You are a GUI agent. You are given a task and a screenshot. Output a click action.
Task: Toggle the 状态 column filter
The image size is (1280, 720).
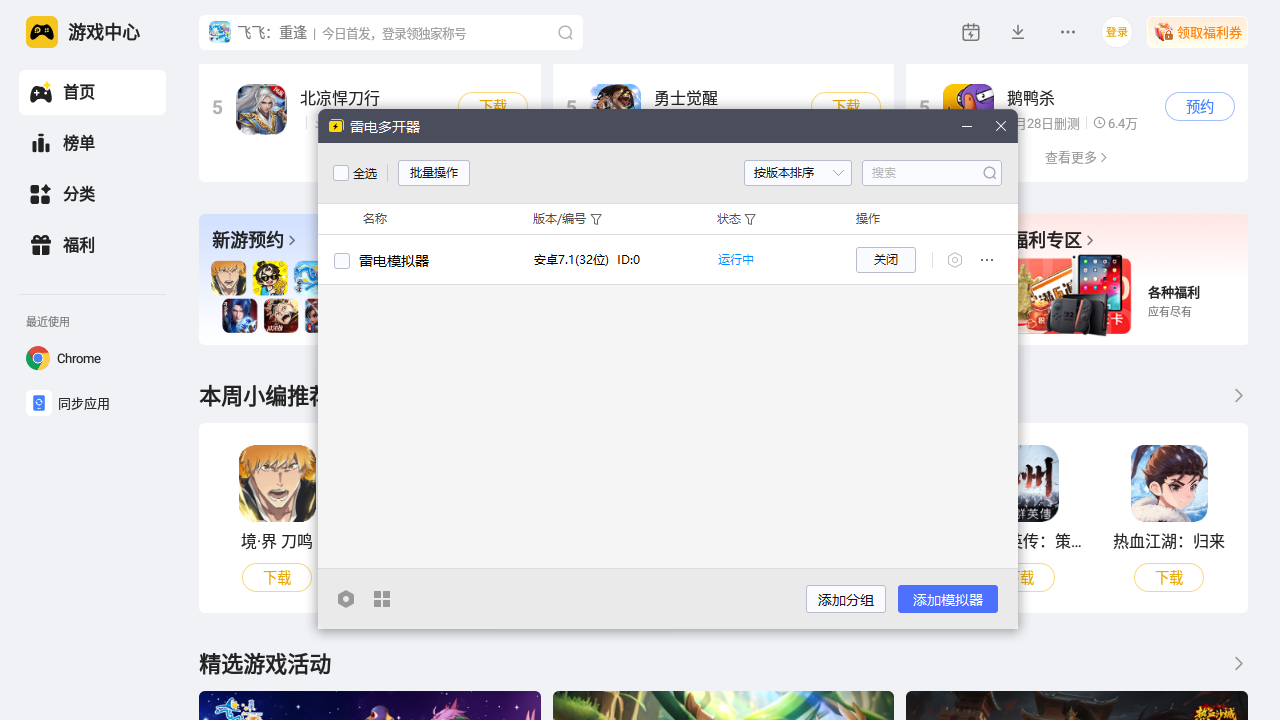(x=751, y=219)
